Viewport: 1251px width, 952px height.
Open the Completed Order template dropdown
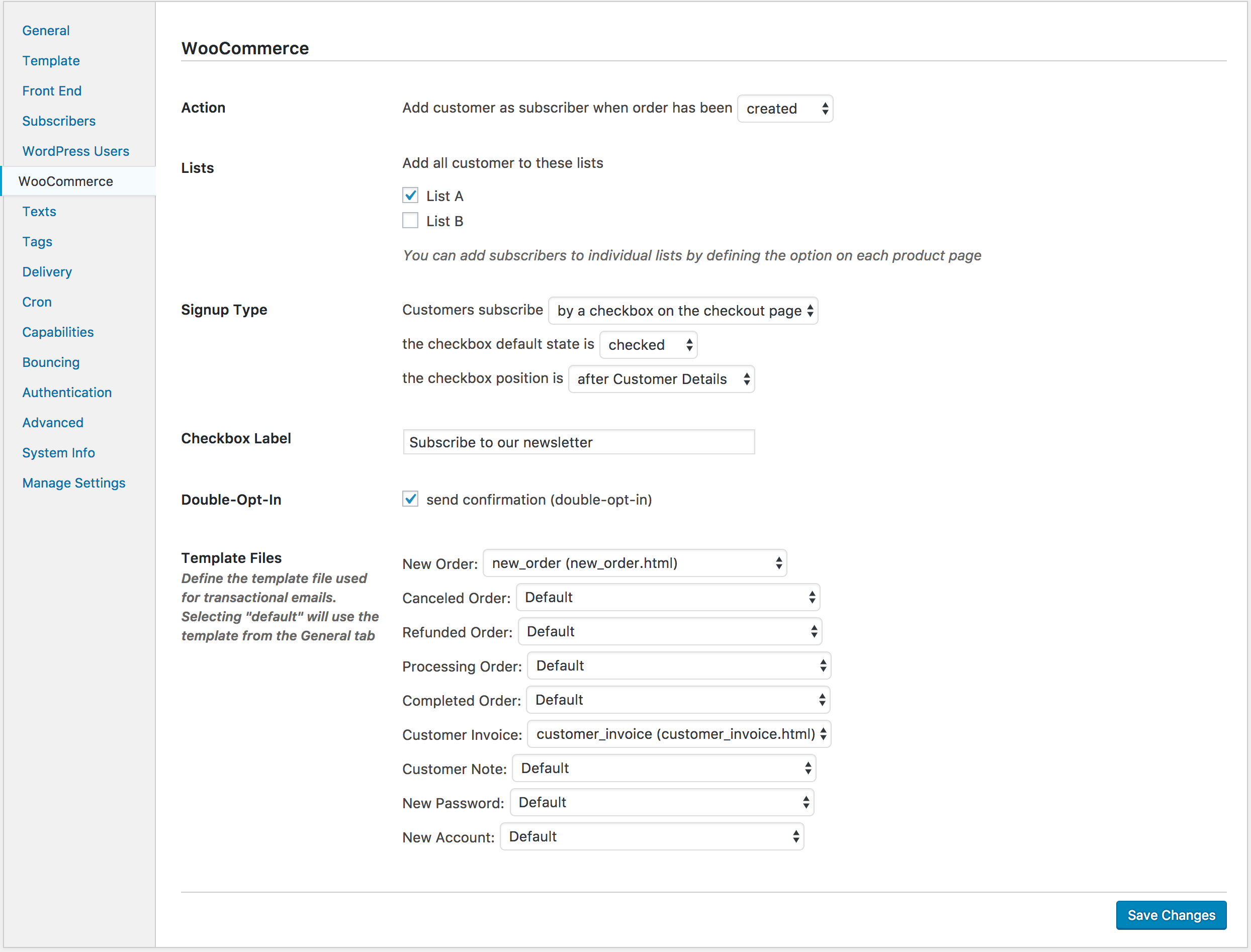click(678, 700)
